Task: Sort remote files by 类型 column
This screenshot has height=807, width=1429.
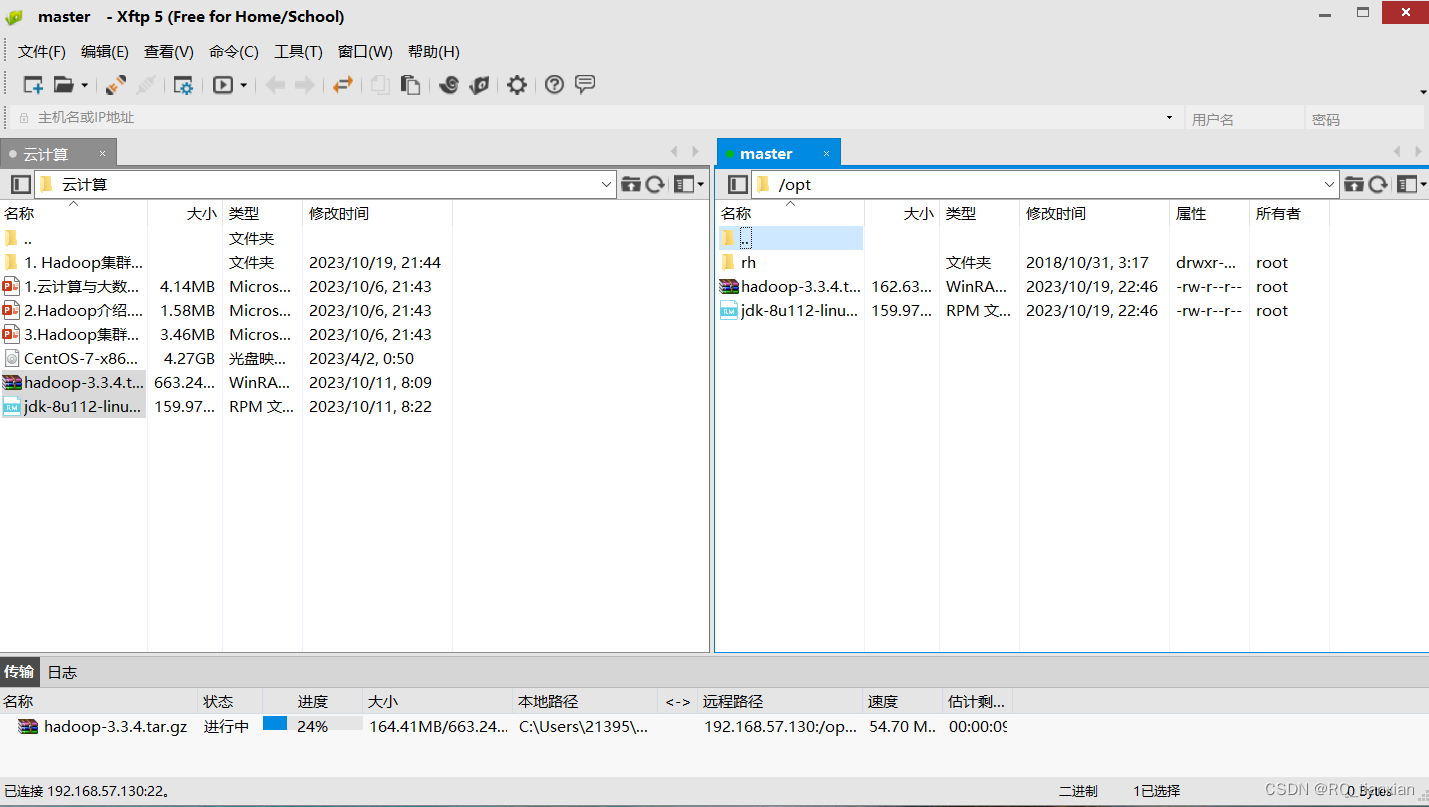Action: pyautogui.click(x=980, y=214)
